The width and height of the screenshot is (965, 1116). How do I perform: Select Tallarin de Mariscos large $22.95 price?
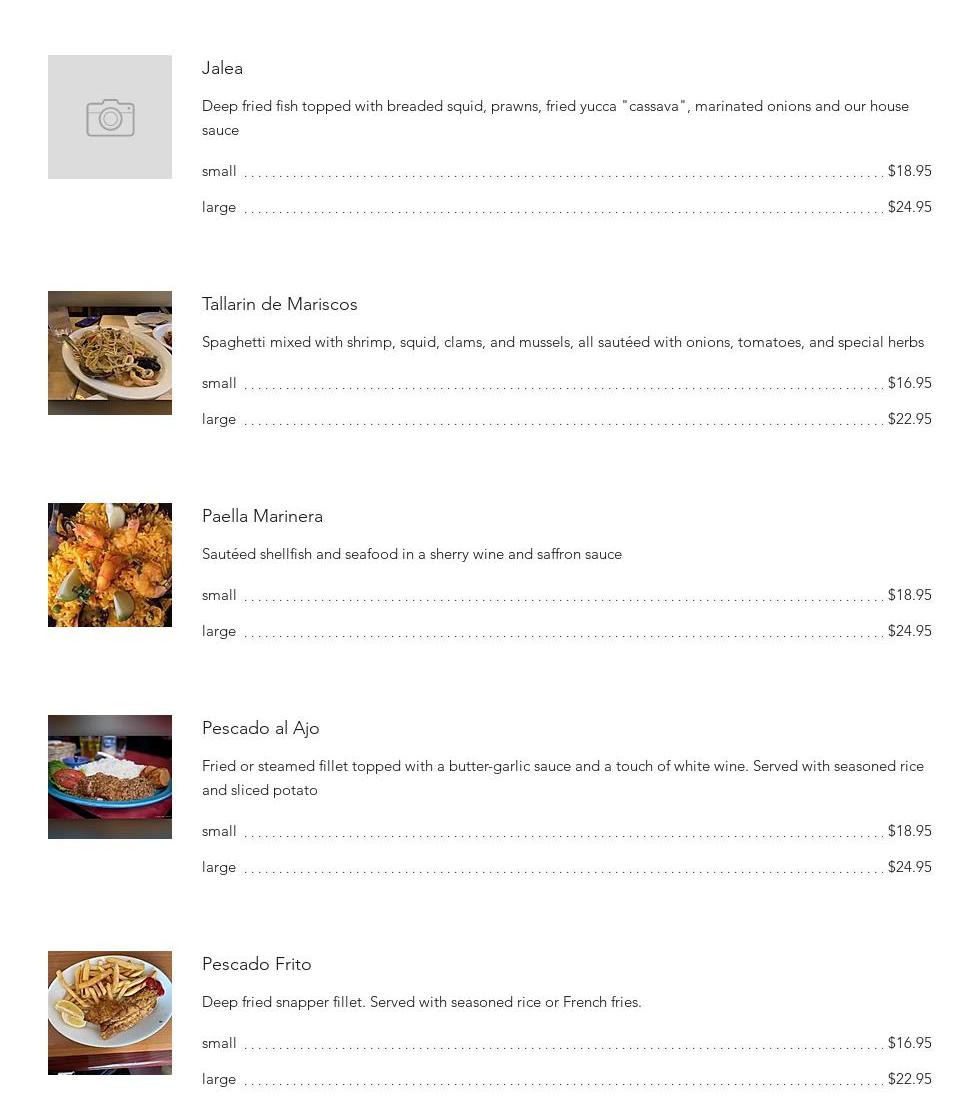909,419
